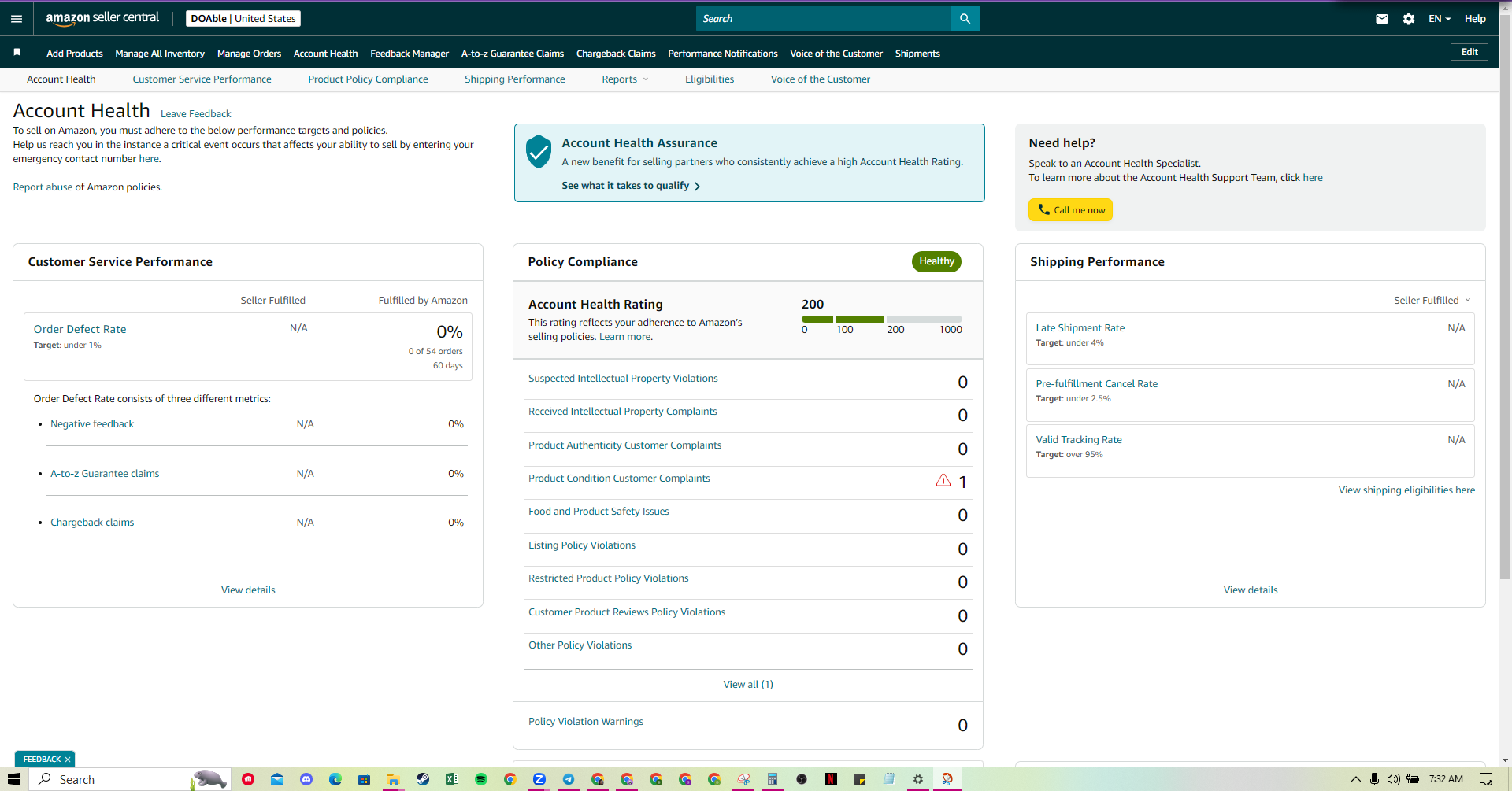Image resolution: width=1512 pixels, height=791 pixels.
Task: Open the Seller Fulfilled dropdown in Shipping Performance
Action: pyautogui.click(x=1432, y=301)
